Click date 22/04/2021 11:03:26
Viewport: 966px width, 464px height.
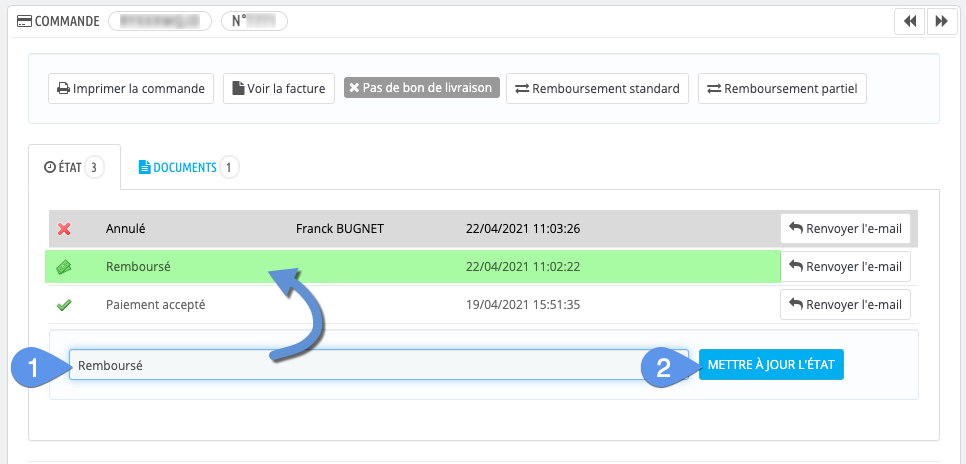523,229
